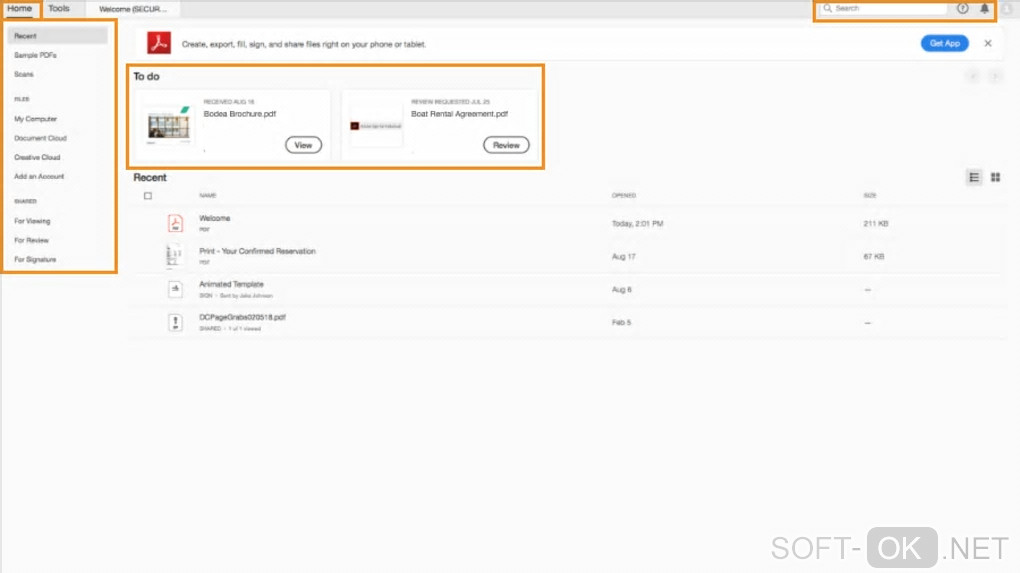Open the Home tab

(20, 8)
